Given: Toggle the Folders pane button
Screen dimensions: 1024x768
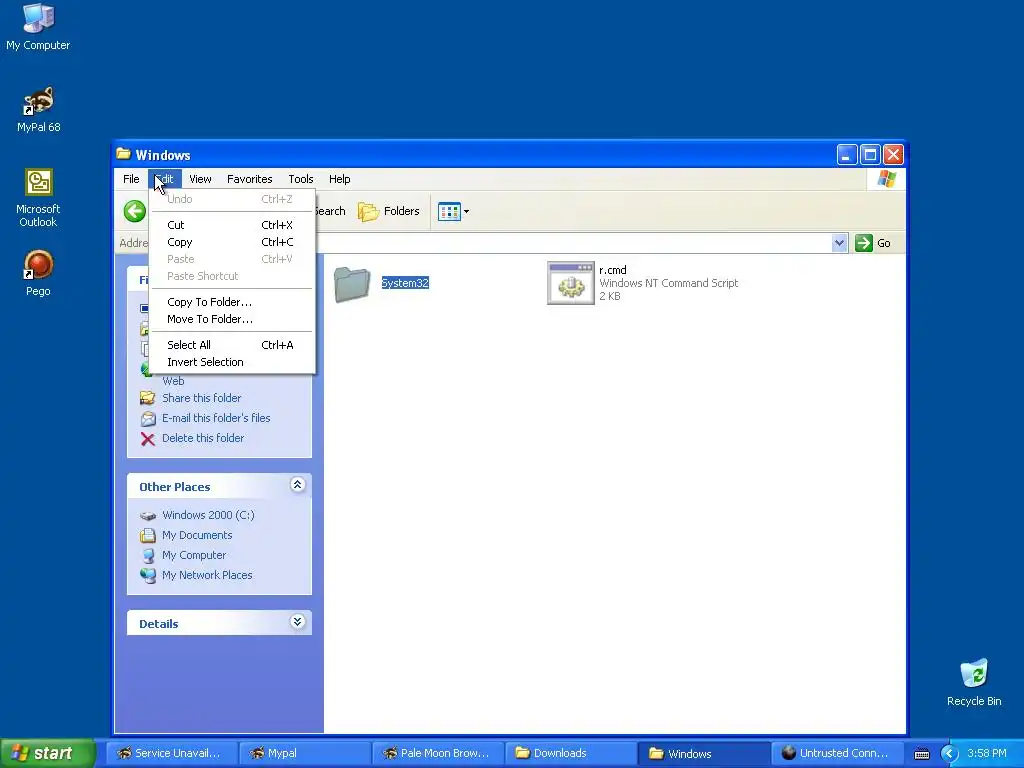Looking at the screenshot, I should 389,211.
